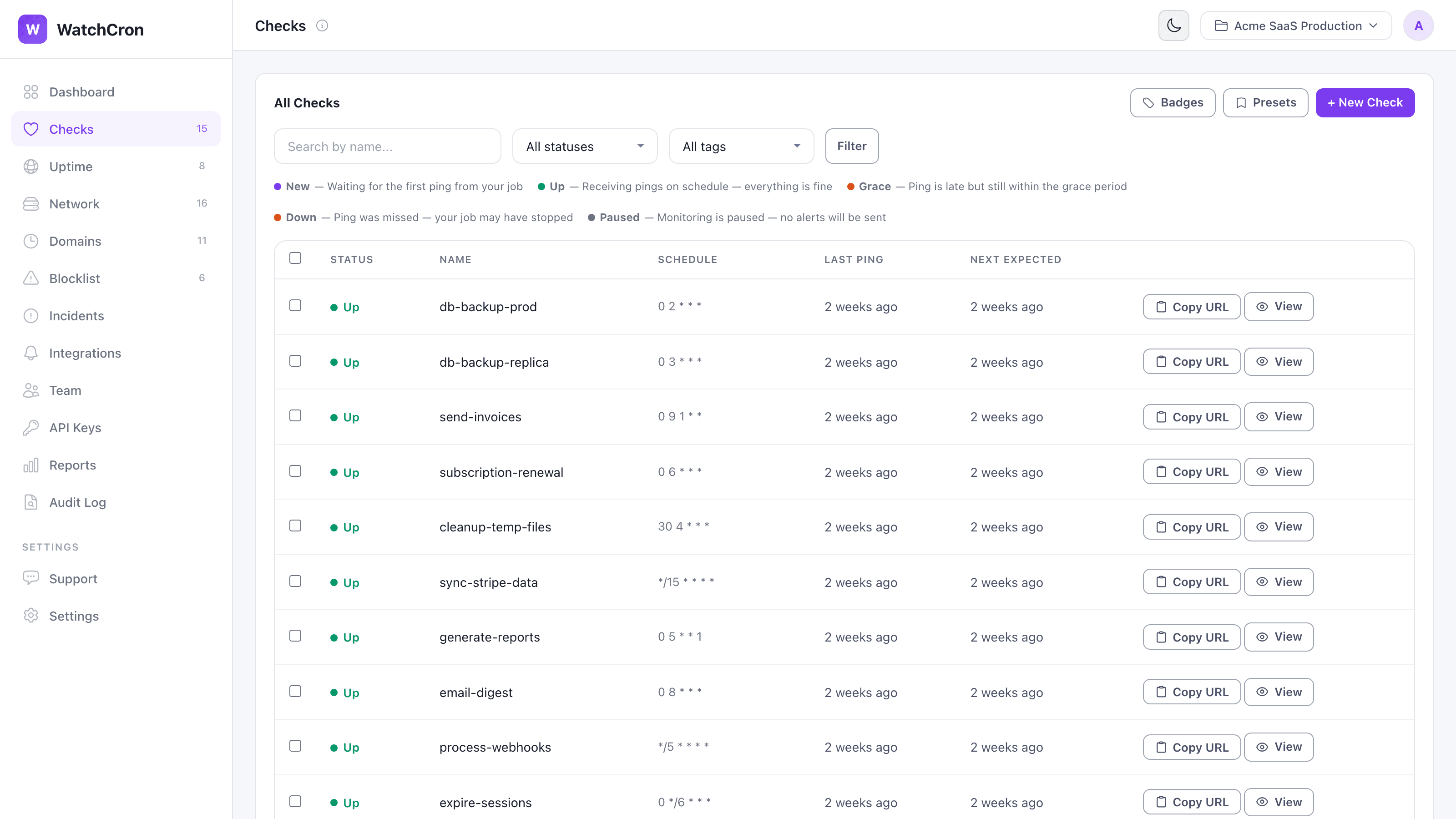The height and width of the screenshot is (819, 1456).
Task: Click the Search by name input field
Action: (x=387, y=147)
